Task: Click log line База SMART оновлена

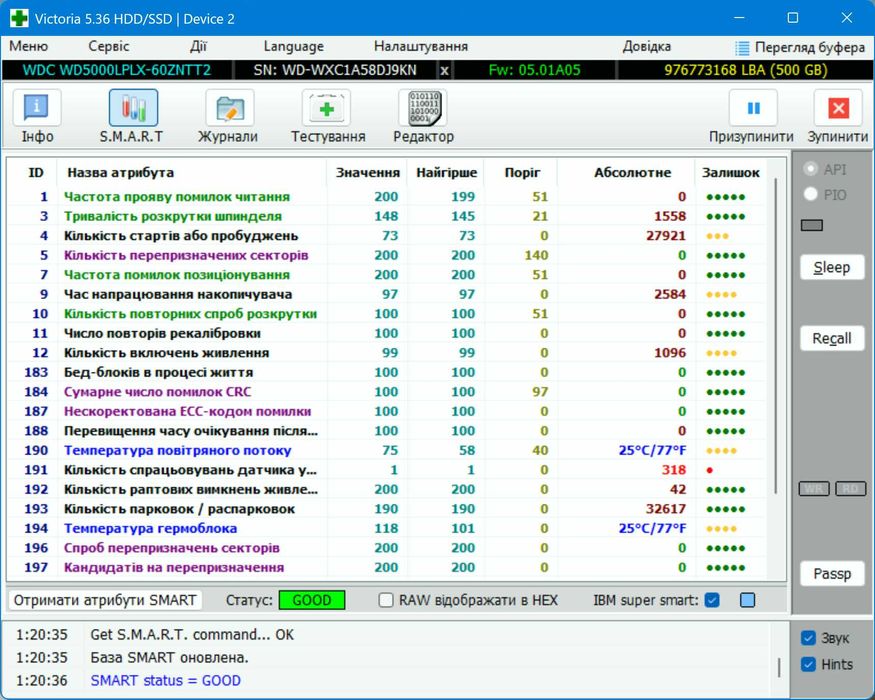Action: pyautogui.click(x=169, y=658)
